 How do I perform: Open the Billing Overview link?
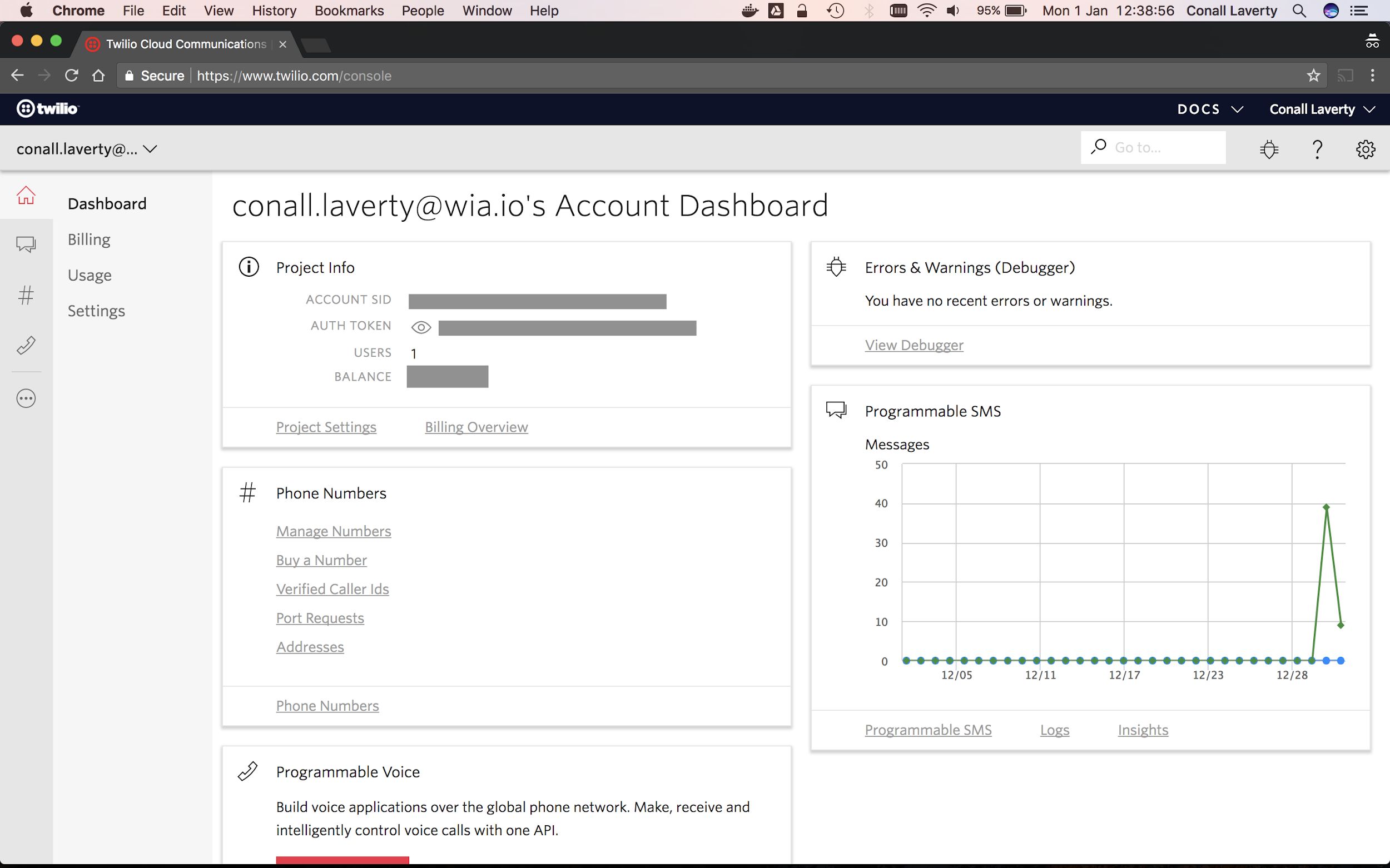point(476,427)
